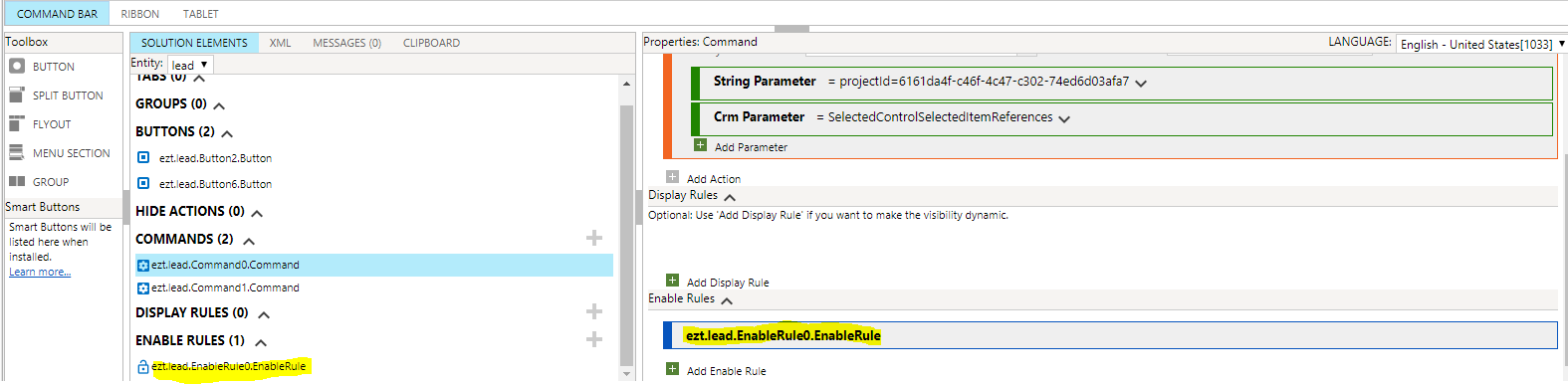This screenshot has height=384, width=1568.
Task: Select the Split Button toolbox icon
Action: [17, 96]
